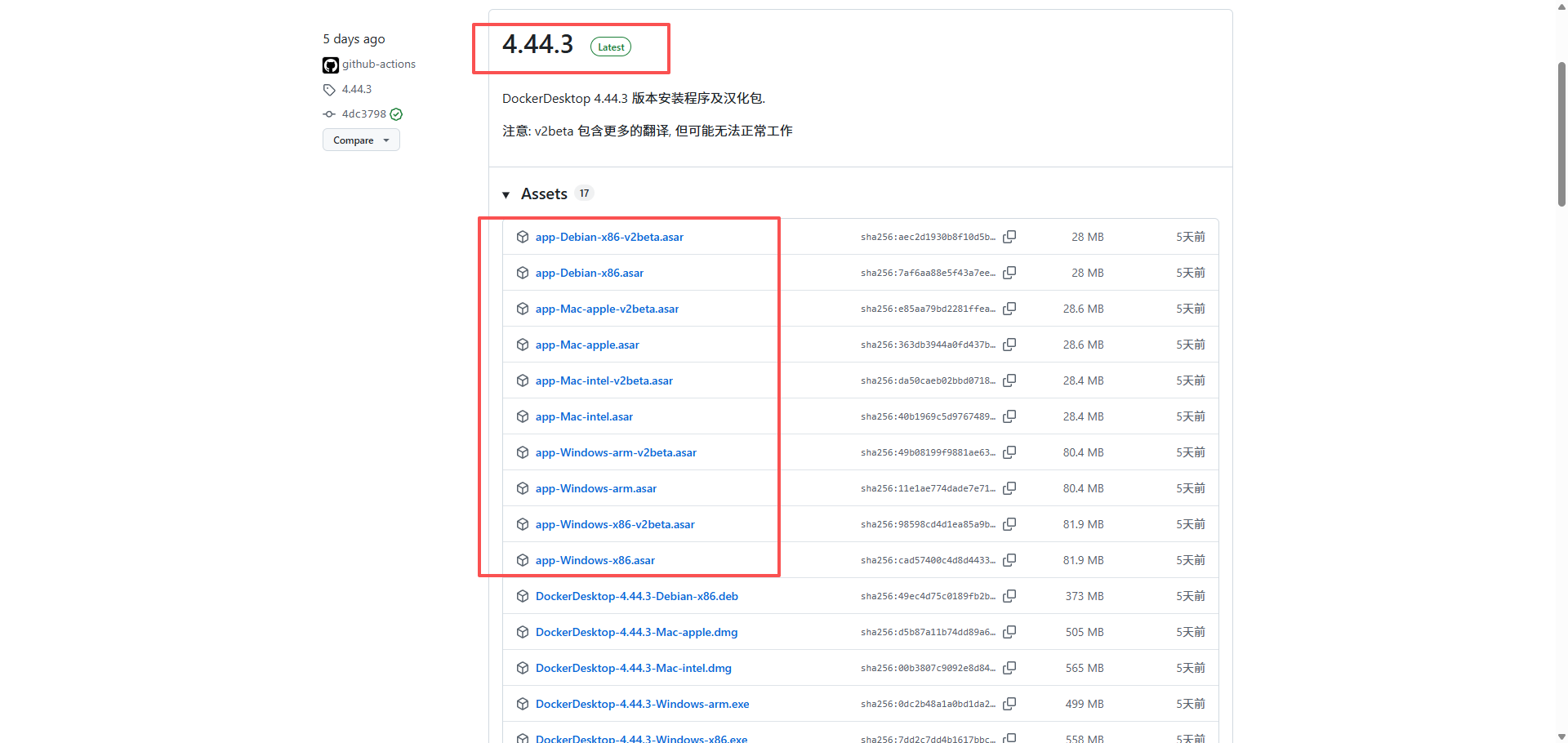Click the 499 MB size text

click(x=1085, y=704)
